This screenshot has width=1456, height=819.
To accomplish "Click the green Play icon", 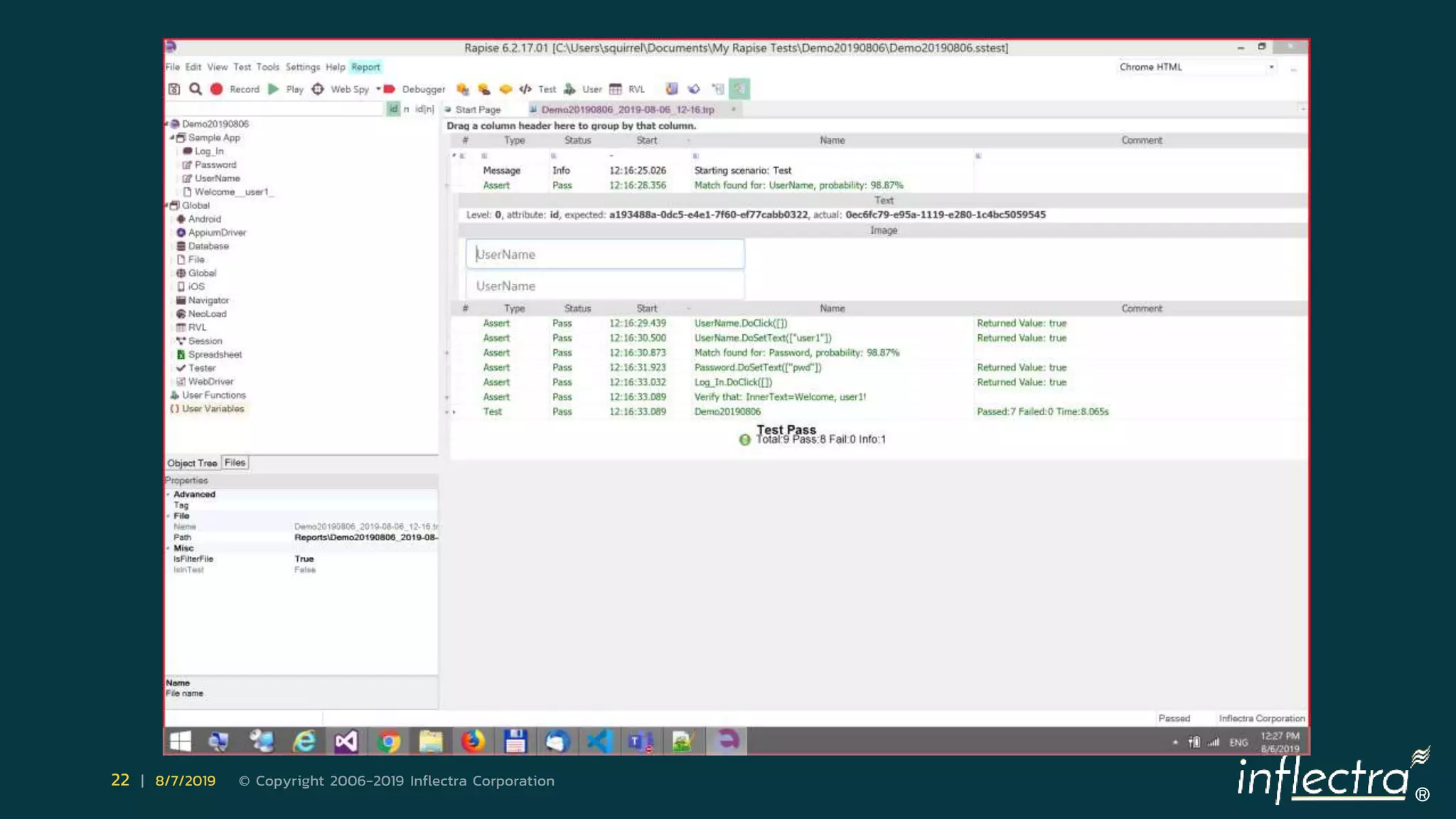I will (274, 89).
